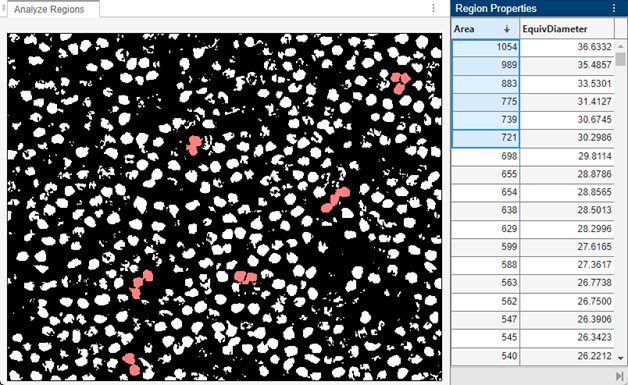Select the Area cell with value 739
This screenshot has width=628, height=385.
click(x=485, y=119)
